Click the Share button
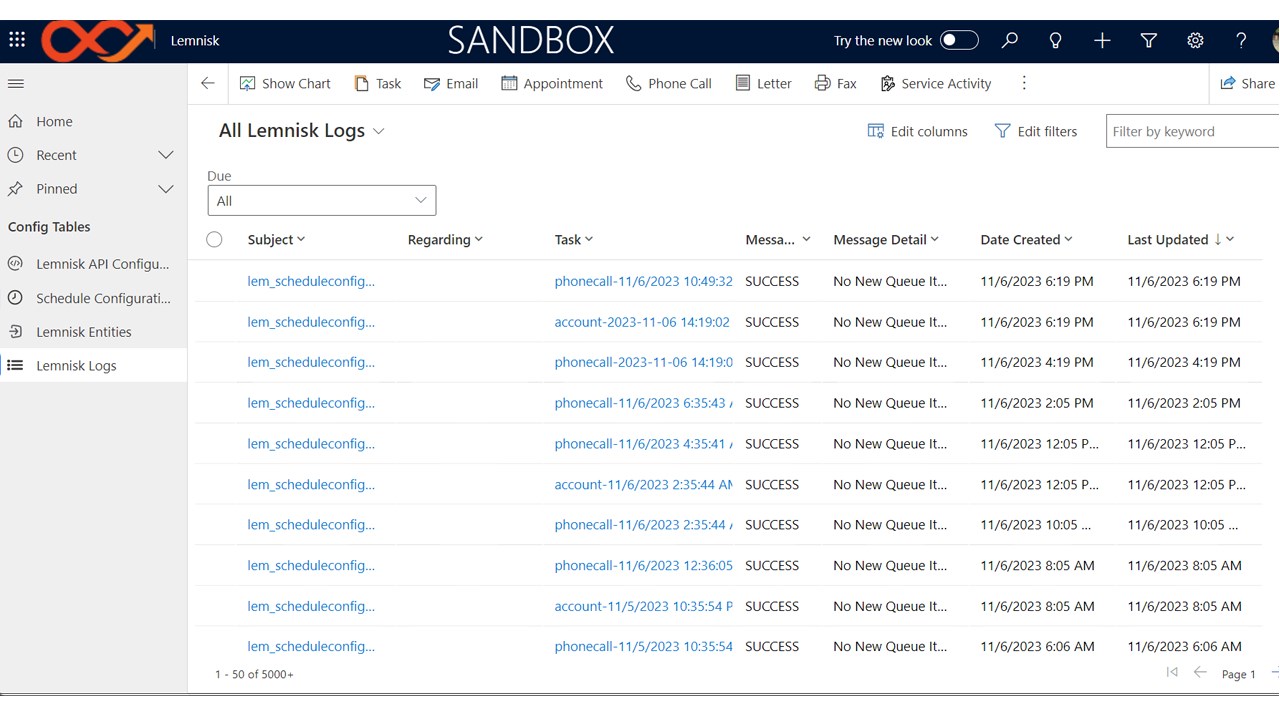Screen dimensions: 1280x720 pyautogui.click(x=1247, y=84)
